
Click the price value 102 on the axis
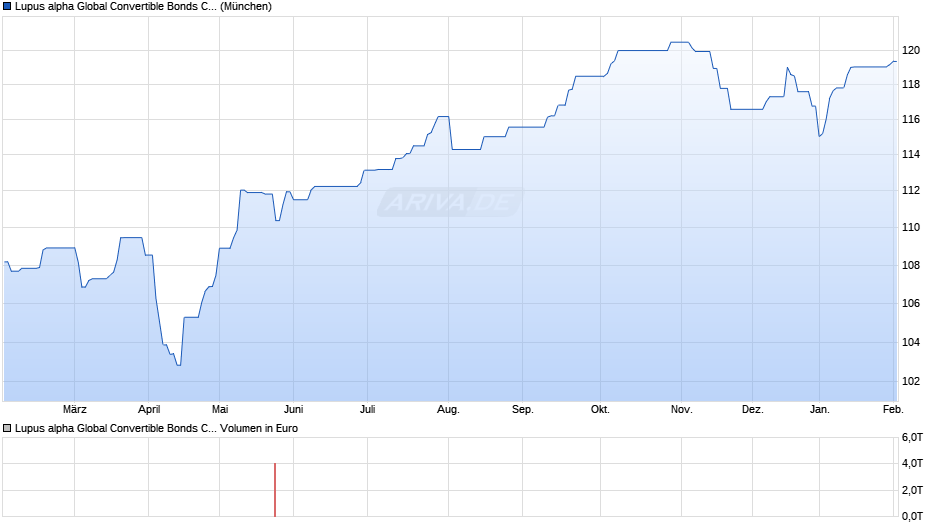tap(911, 381)
